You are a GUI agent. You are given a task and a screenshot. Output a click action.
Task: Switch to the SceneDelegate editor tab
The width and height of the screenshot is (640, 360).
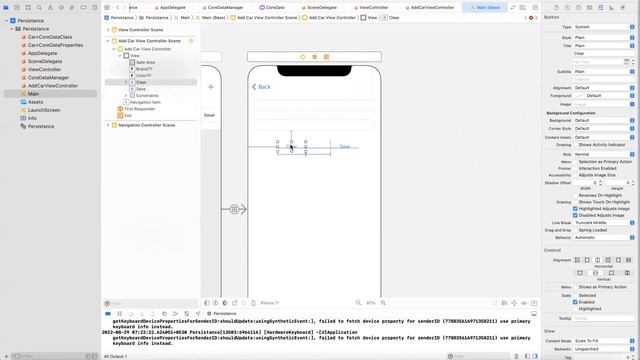319,7
